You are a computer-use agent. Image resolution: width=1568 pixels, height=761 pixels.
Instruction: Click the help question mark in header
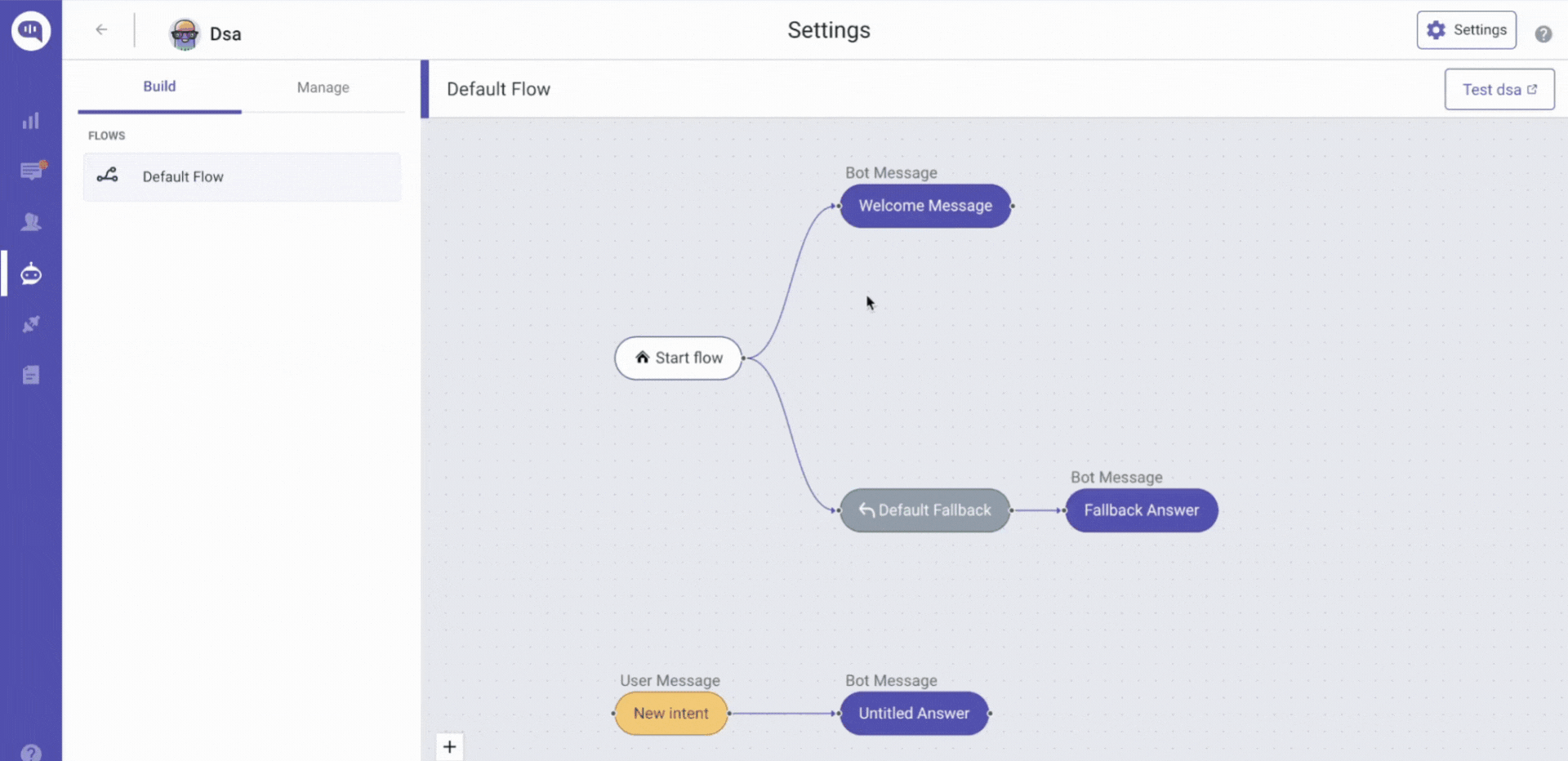1543,33
